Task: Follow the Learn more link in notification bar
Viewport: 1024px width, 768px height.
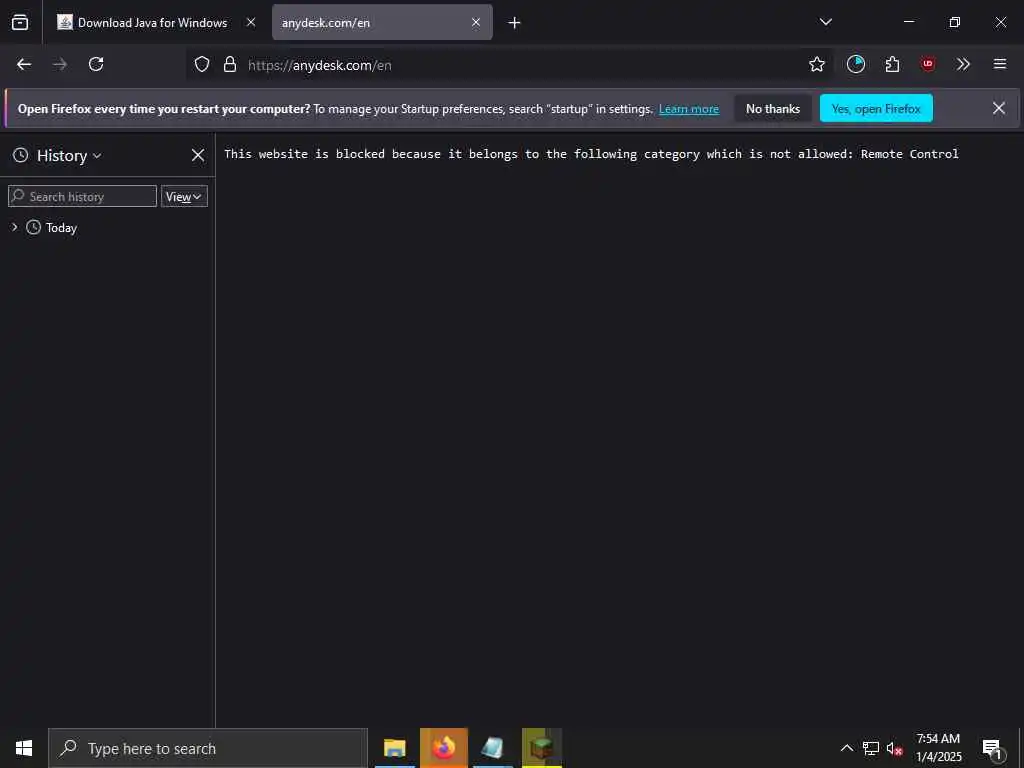Action: 689,109
